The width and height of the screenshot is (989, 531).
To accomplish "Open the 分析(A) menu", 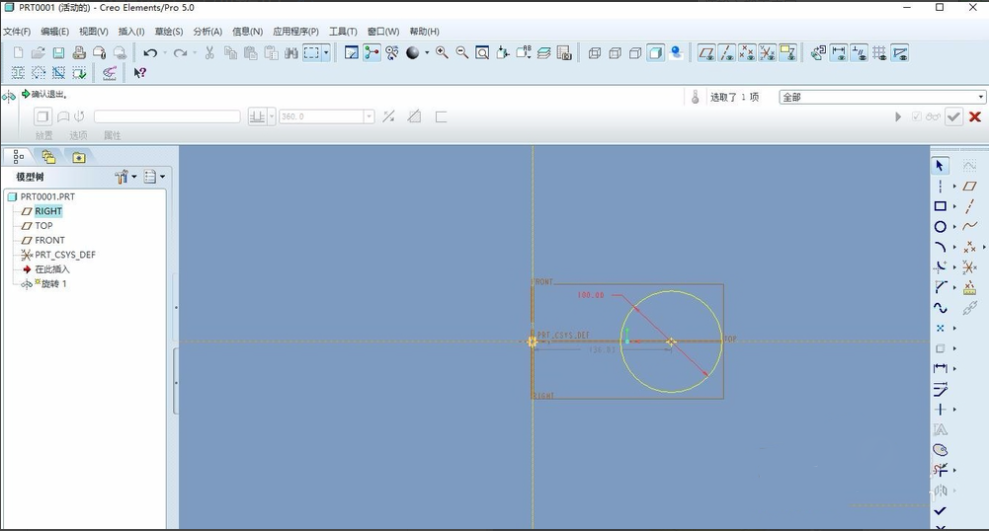I will [x=207, y=32].
